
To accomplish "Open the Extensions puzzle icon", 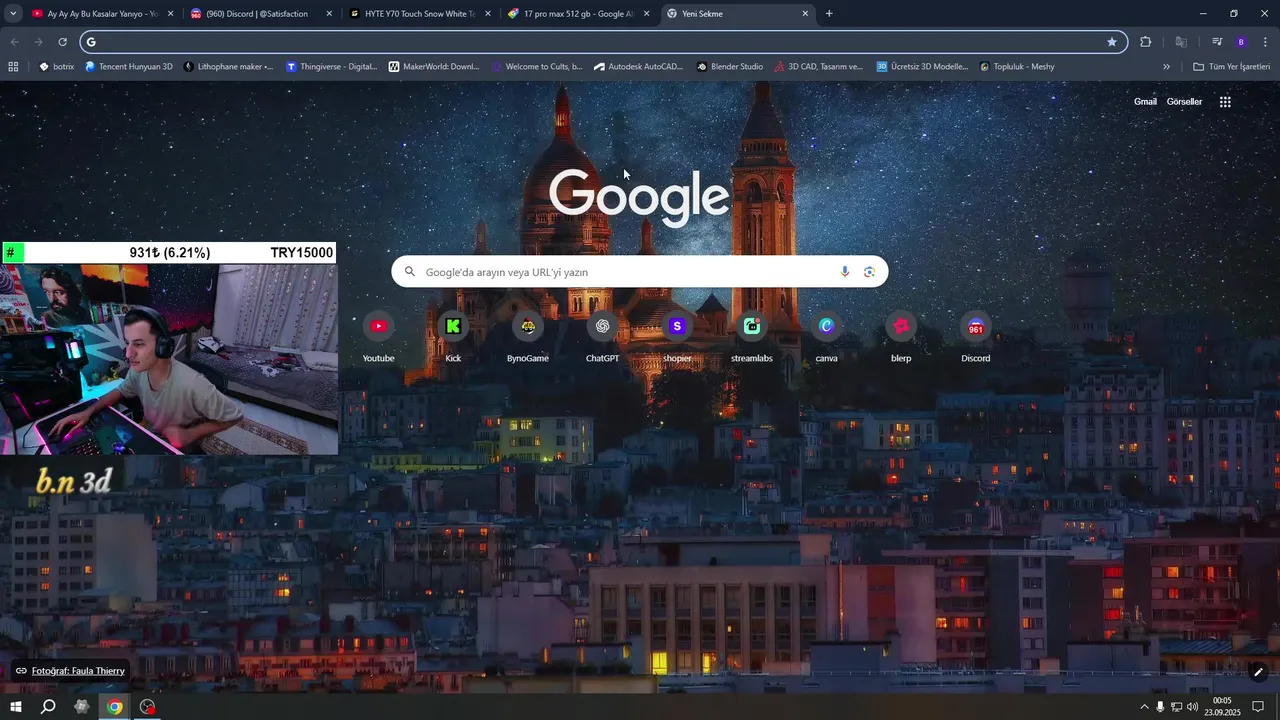I will [x=1146, y=42].
